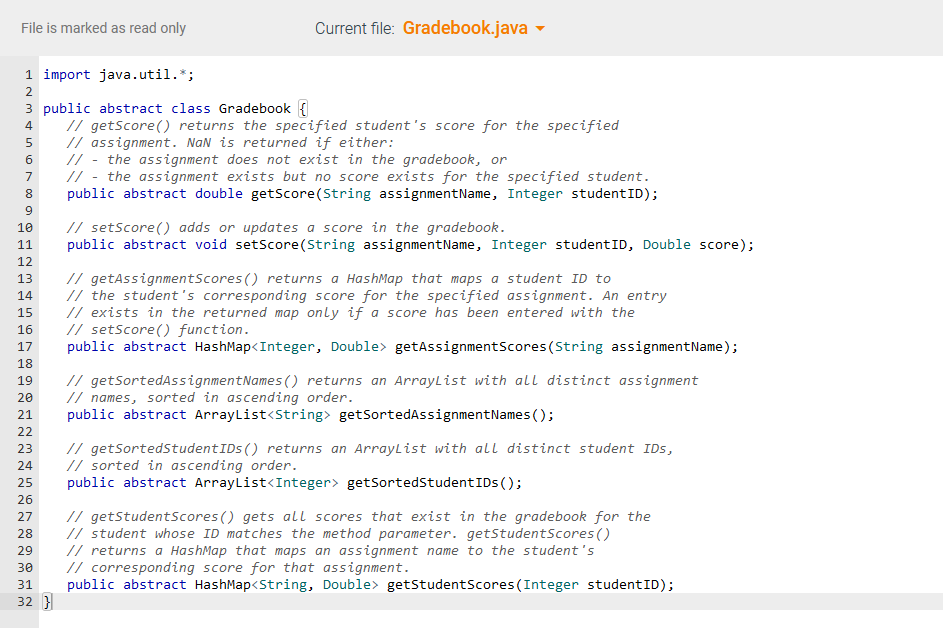Click line number 32 in the gutter

24,601
